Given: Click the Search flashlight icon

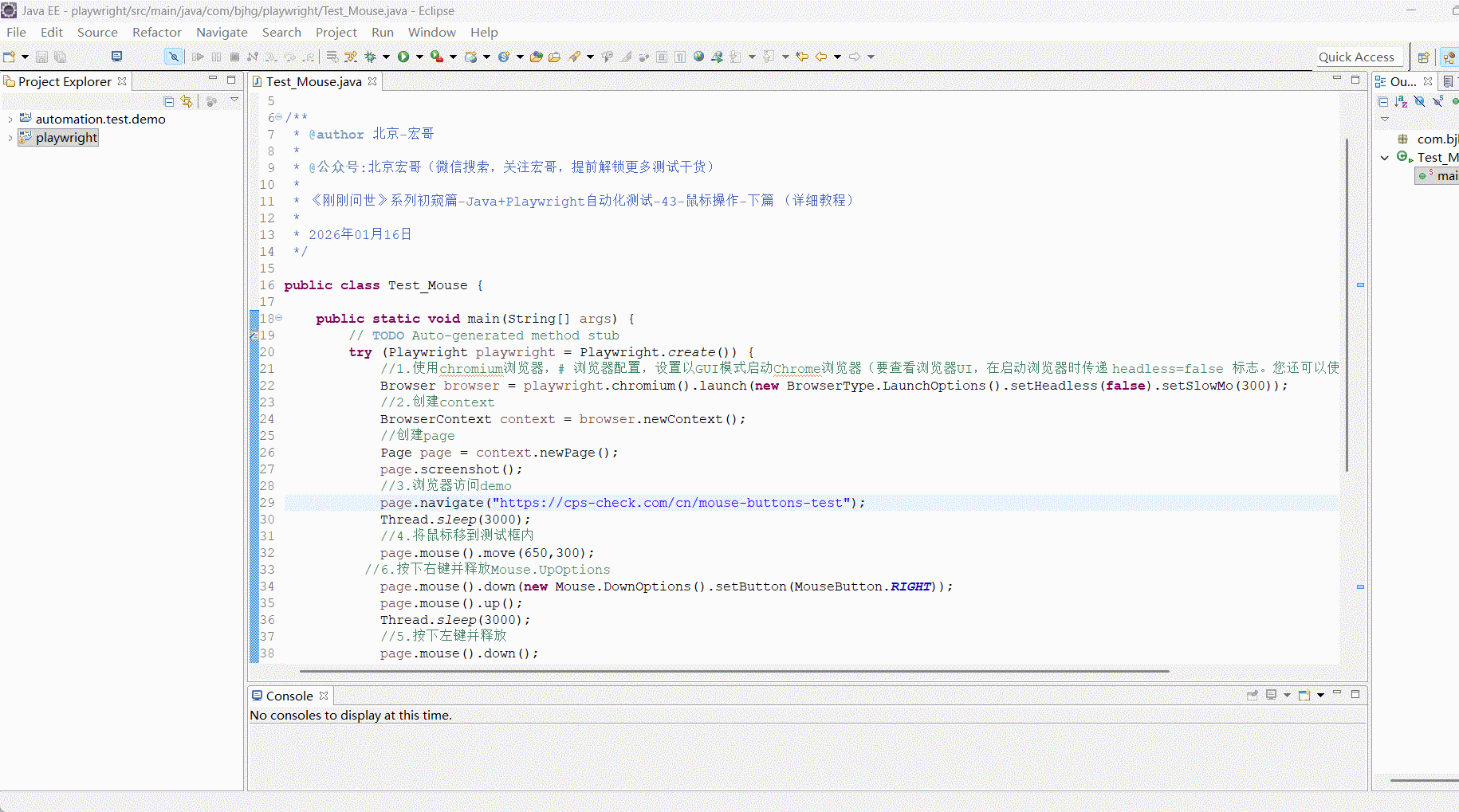Looking at the screenshot, I should tap(574, 57).
